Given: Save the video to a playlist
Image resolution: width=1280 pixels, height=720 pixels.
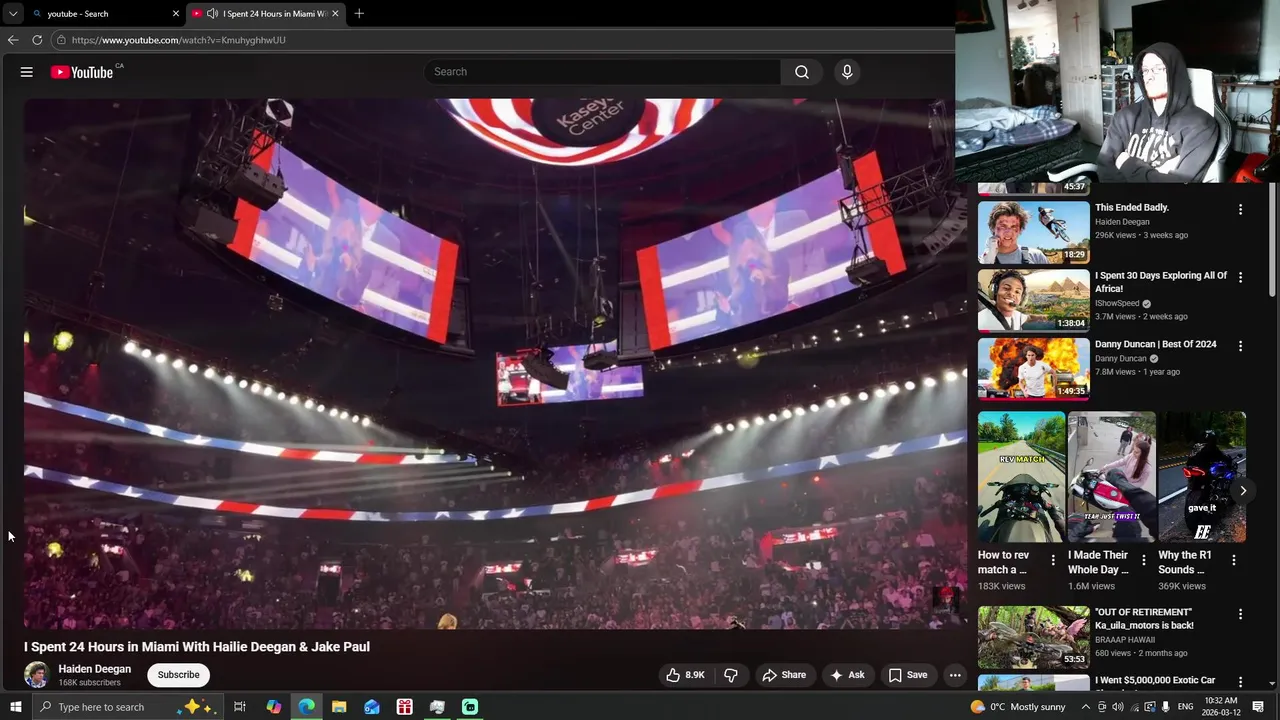Looking at the screenshot, I should [x=908, y=675].
